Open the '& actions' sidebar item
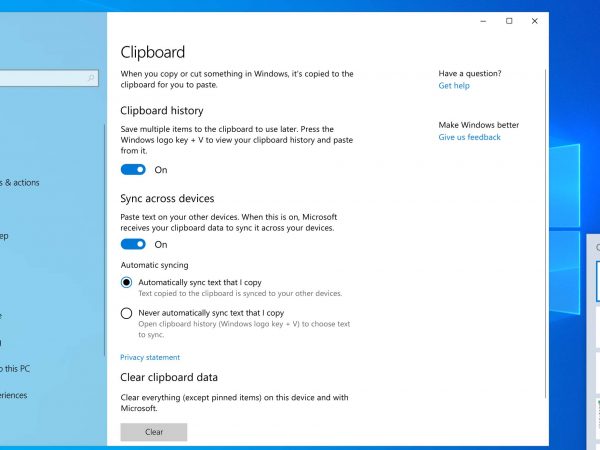 20,183
